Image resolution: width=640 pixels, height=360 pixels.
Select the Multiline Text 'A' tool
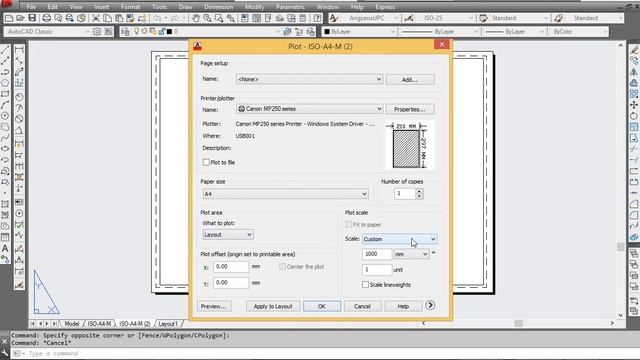click(x=5, y=248)
